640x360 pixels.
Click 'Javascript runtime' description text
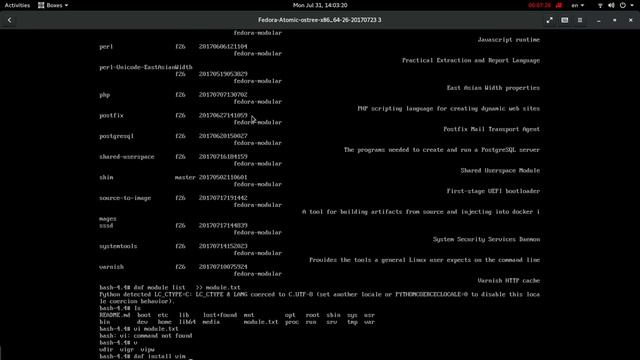coord(509,40)
